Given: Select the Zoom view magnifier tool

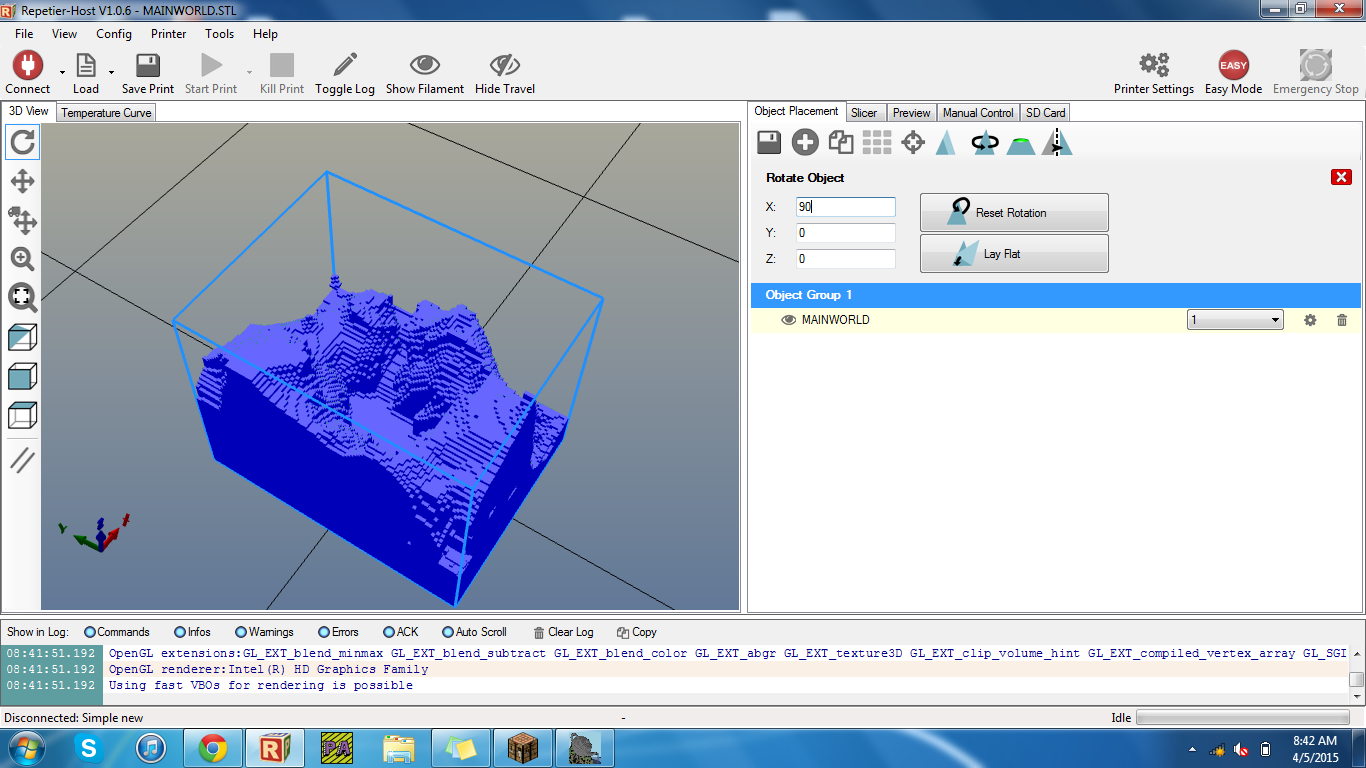Looking at the screenshot, I should [22, 259].
